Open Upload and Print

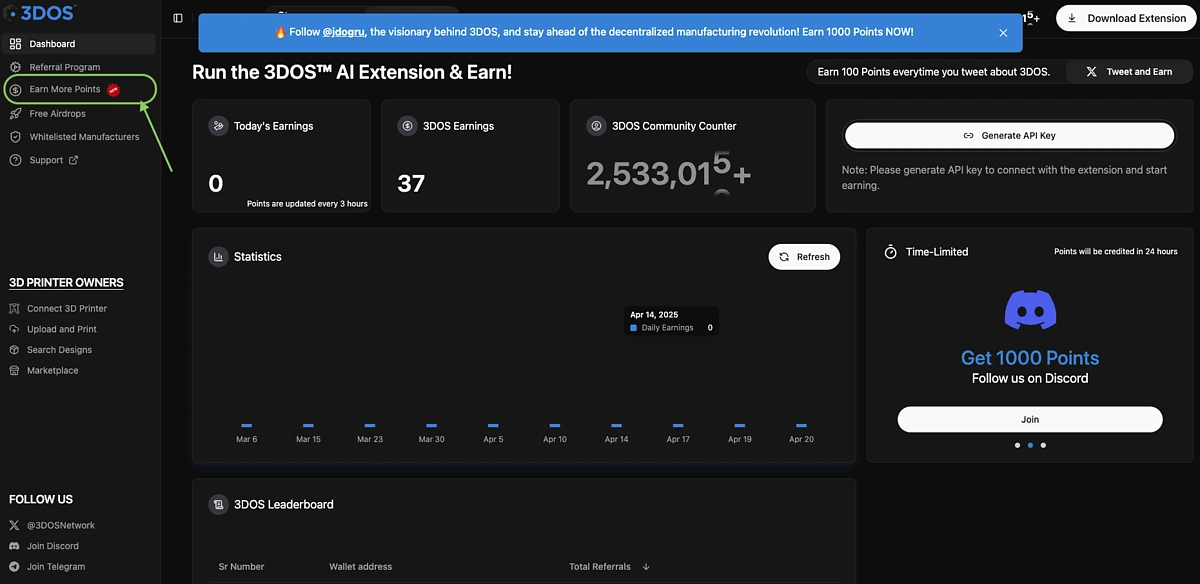coord(62,329)
